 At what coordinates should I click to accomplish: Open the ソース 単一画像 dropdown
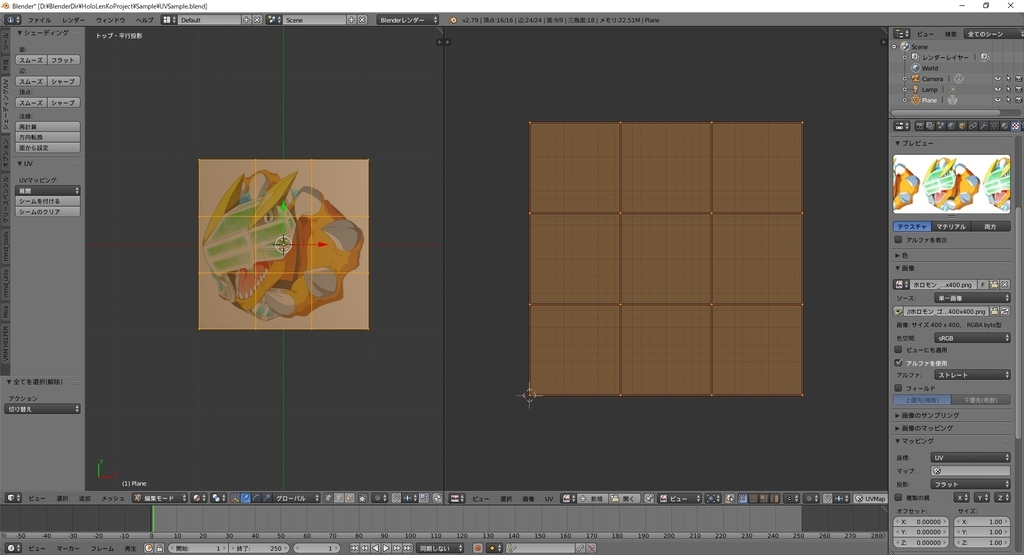pyautogui.click(x=972, y=298)
